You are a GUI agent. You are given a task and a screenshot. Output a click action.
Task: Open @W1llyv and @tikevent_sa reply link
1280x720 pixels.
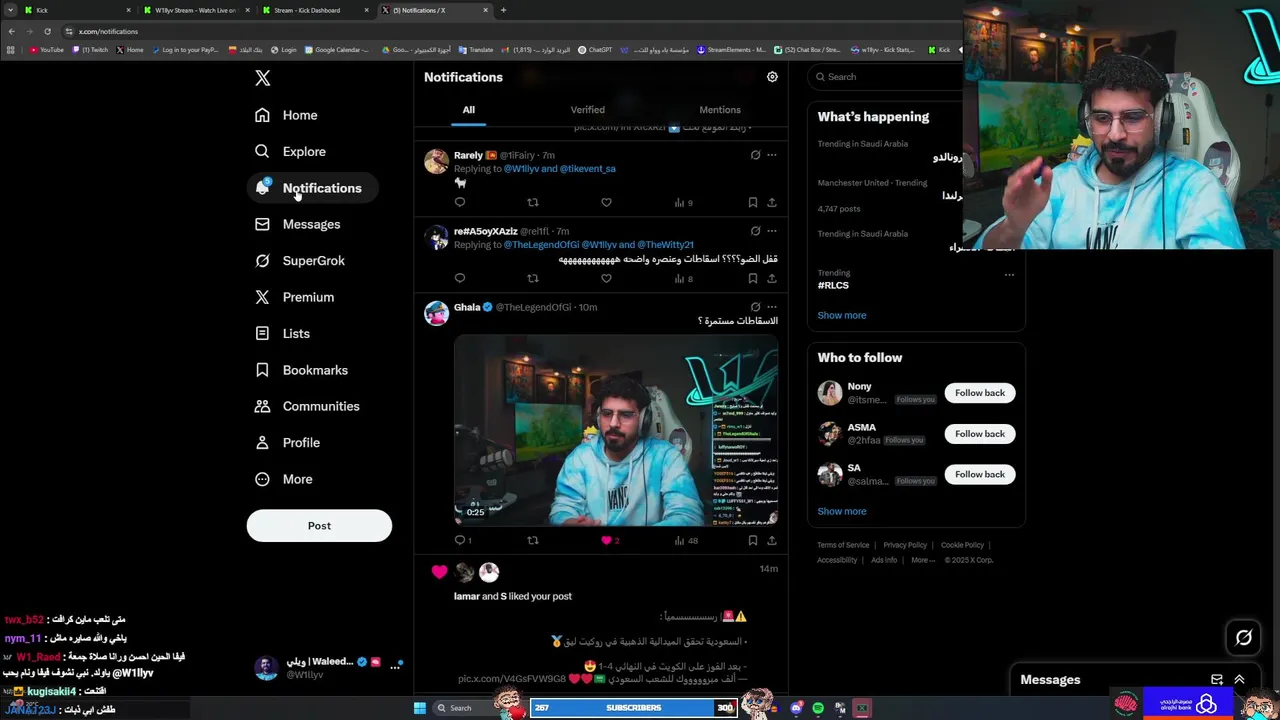point(559,169)
